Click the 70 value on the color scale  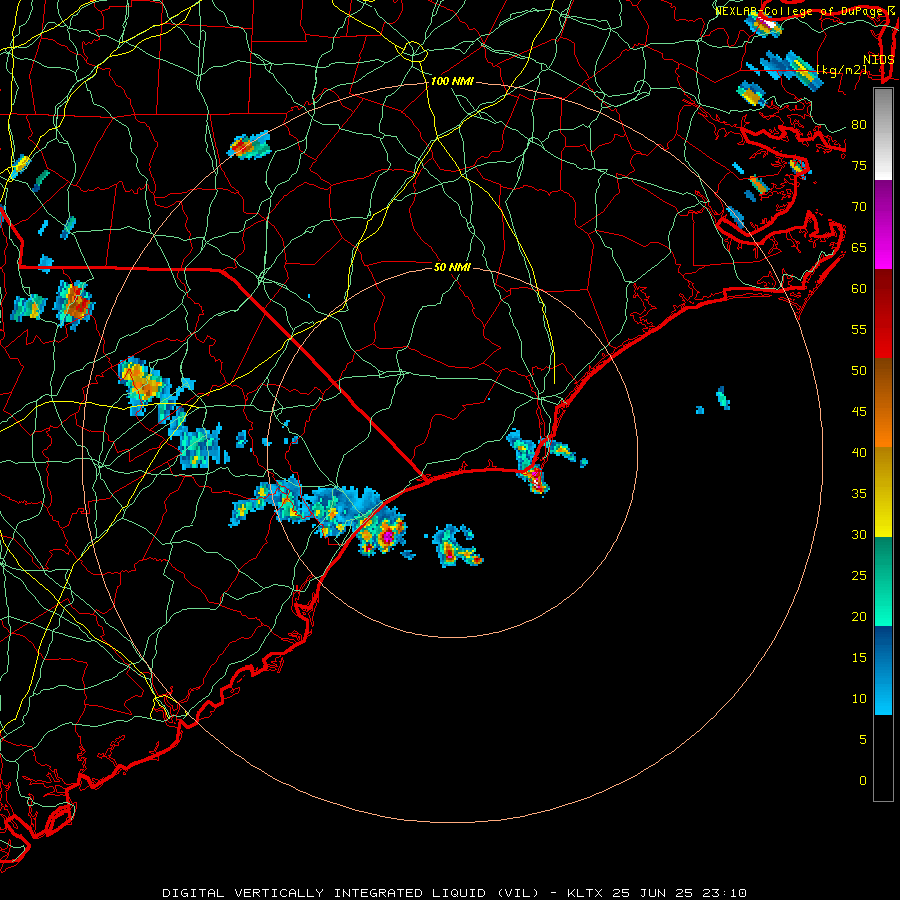click(859, 207)
